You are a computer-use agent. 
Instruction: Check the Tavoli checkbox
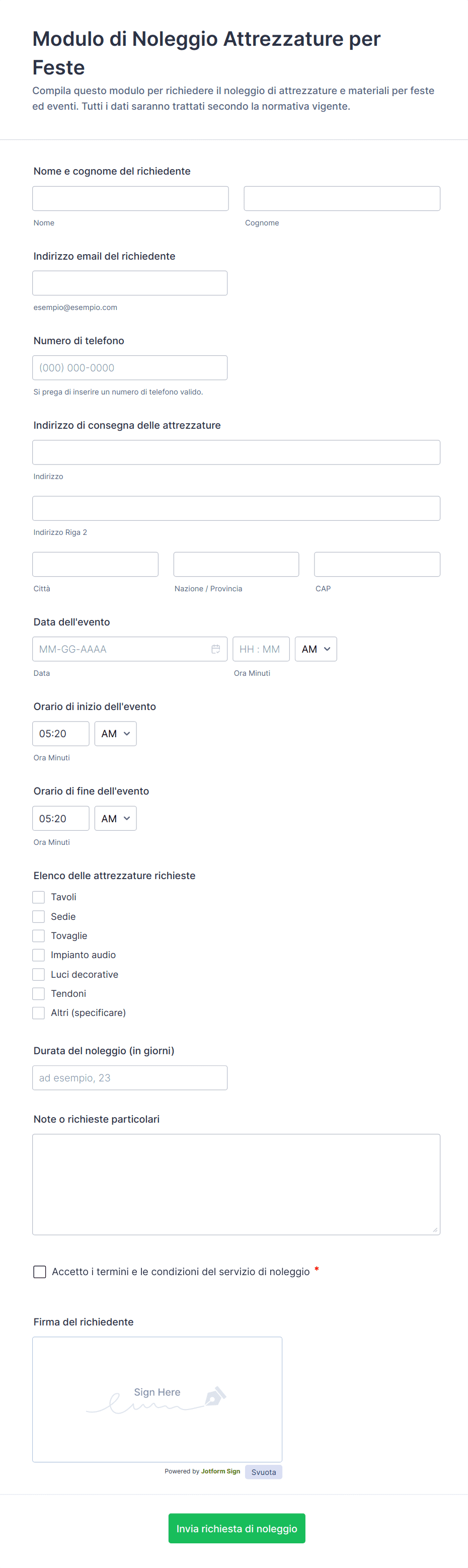38,897
